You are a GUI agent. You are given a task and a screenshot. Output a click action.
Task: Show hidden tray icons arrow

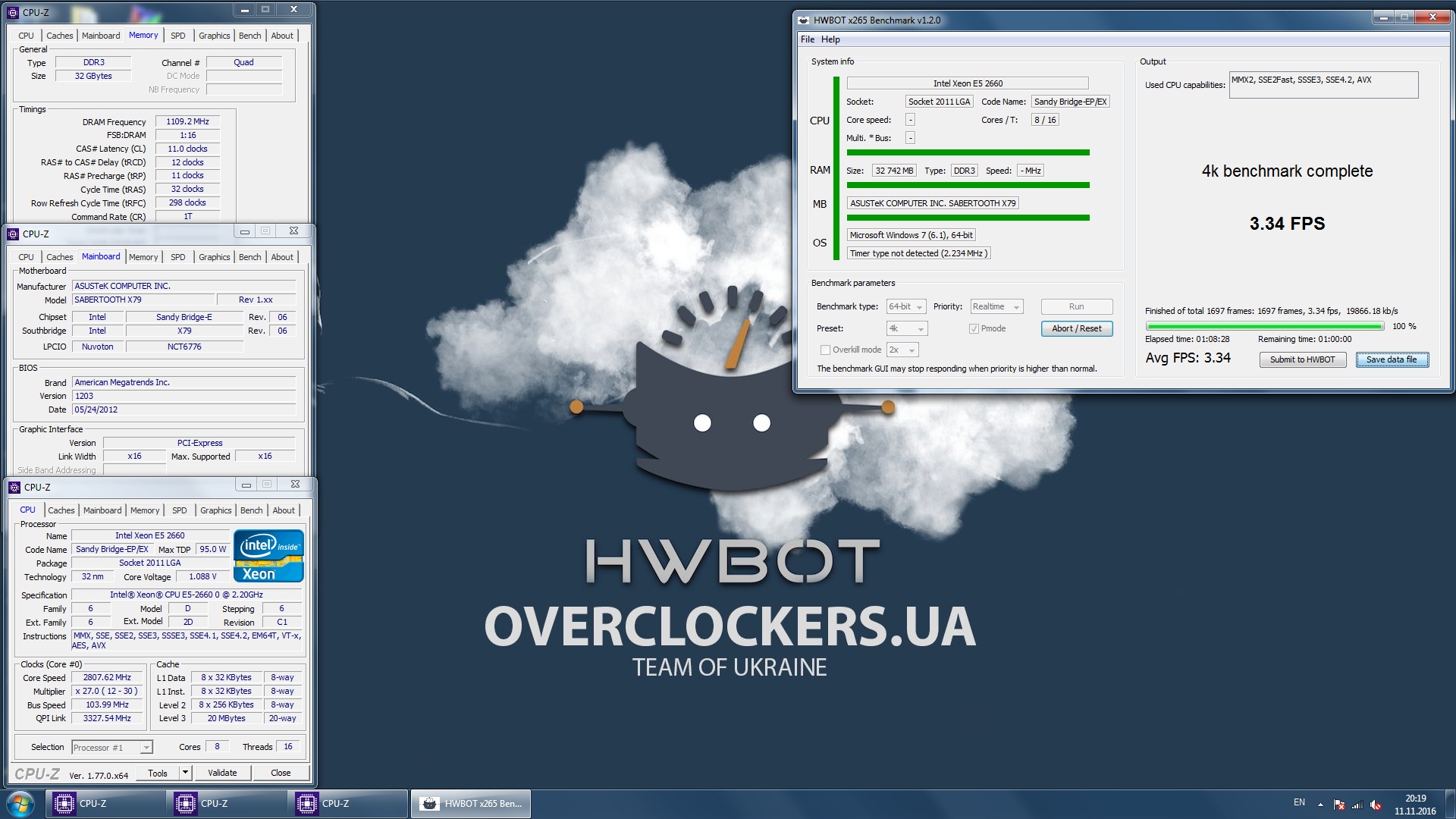click(1320, 805)
